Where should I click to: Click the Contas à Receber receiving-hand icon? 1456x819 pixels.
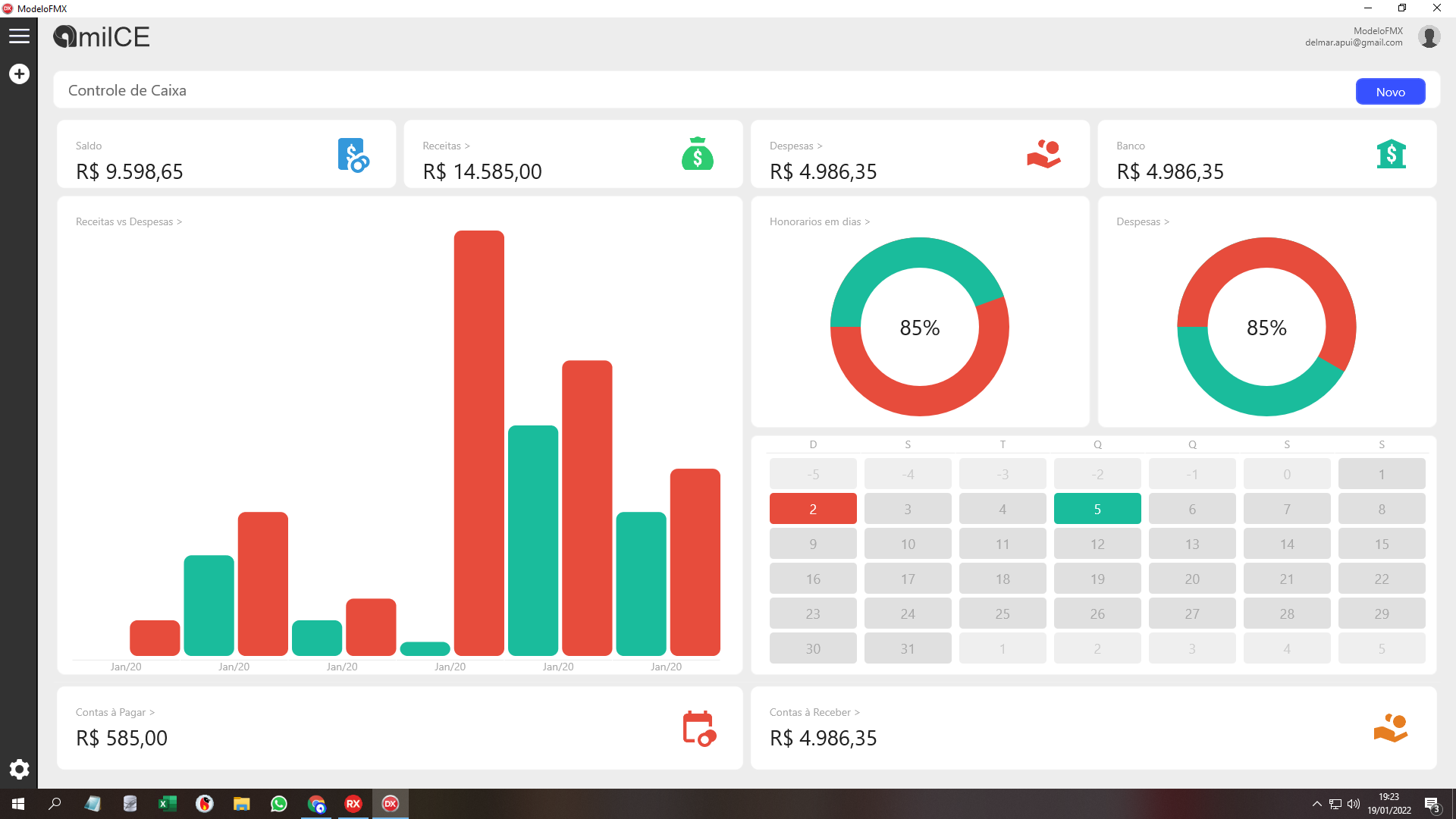[1390, 727]
